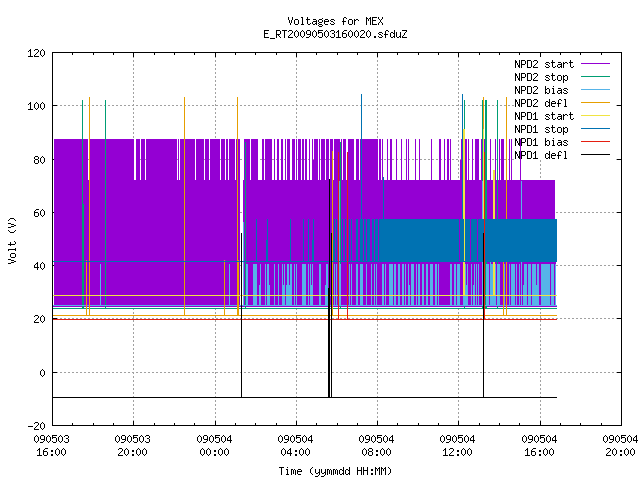Click the x-axis tick label 090504 04:00
This screenshot has height=480, width=640.
coord(296,446)
